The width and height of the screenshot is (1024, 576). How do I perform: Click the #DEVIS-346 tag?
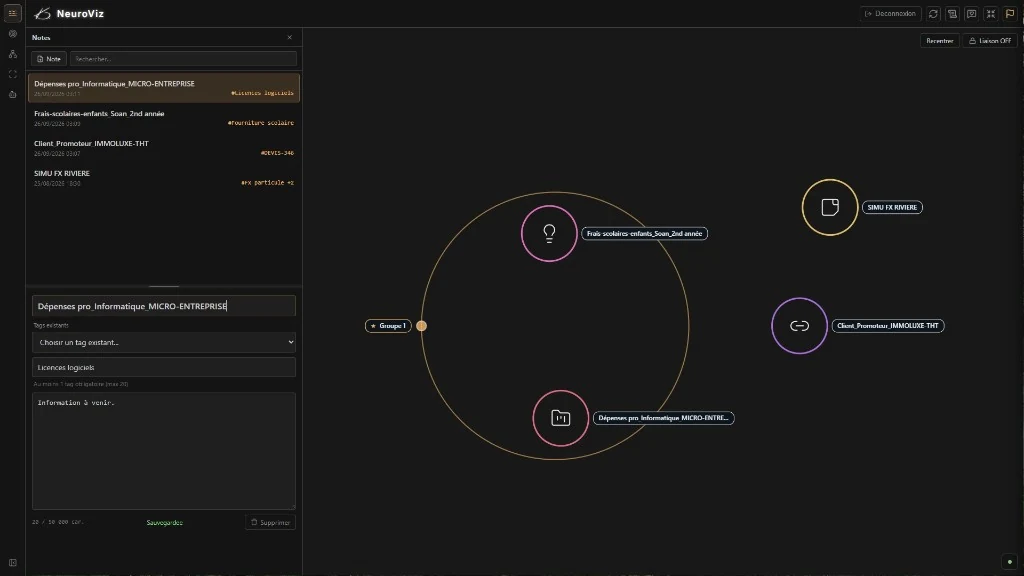(x=277, y=153)
